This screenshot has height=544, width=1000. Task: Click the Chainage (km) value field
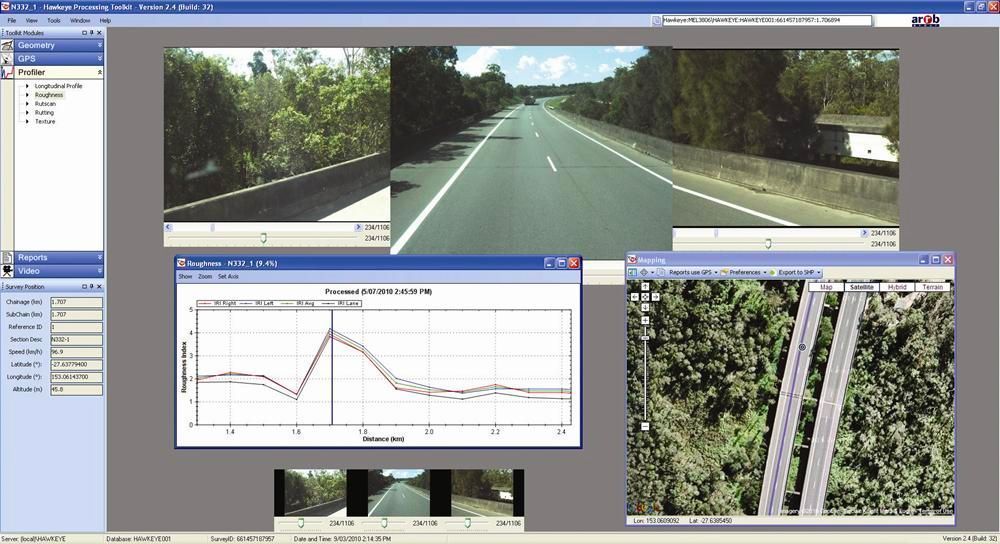(76, 302)
